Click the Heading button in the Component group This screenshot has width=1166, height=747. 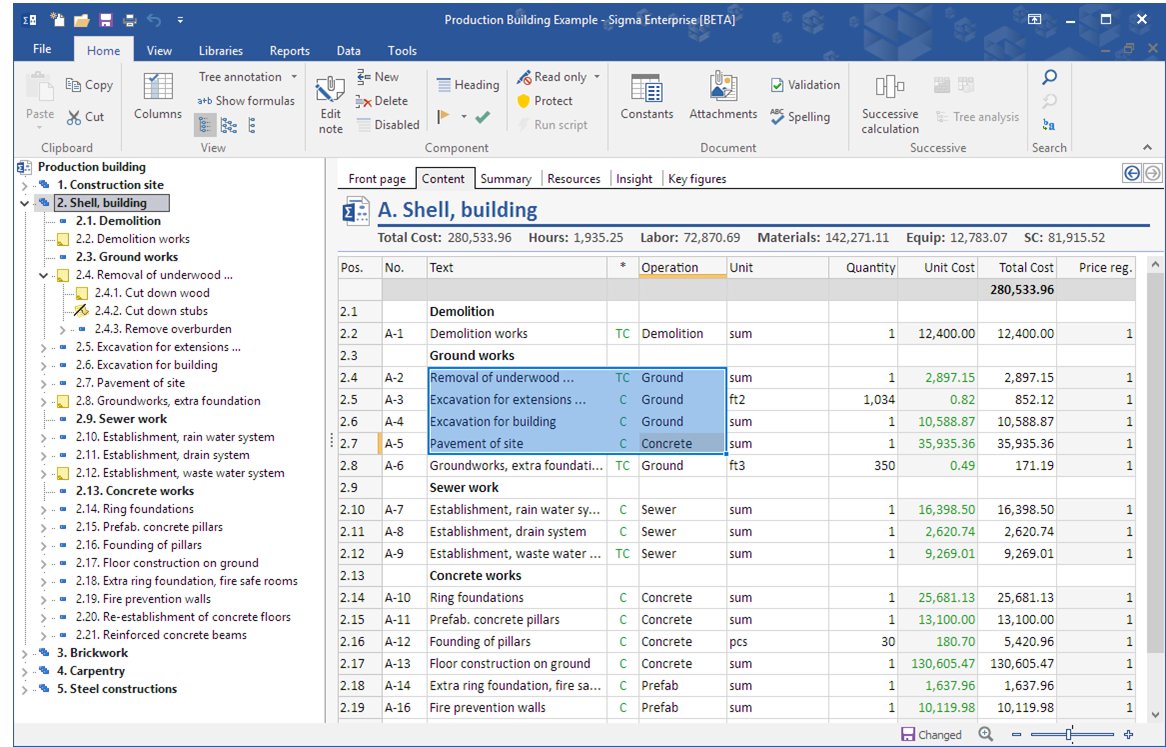468,85
